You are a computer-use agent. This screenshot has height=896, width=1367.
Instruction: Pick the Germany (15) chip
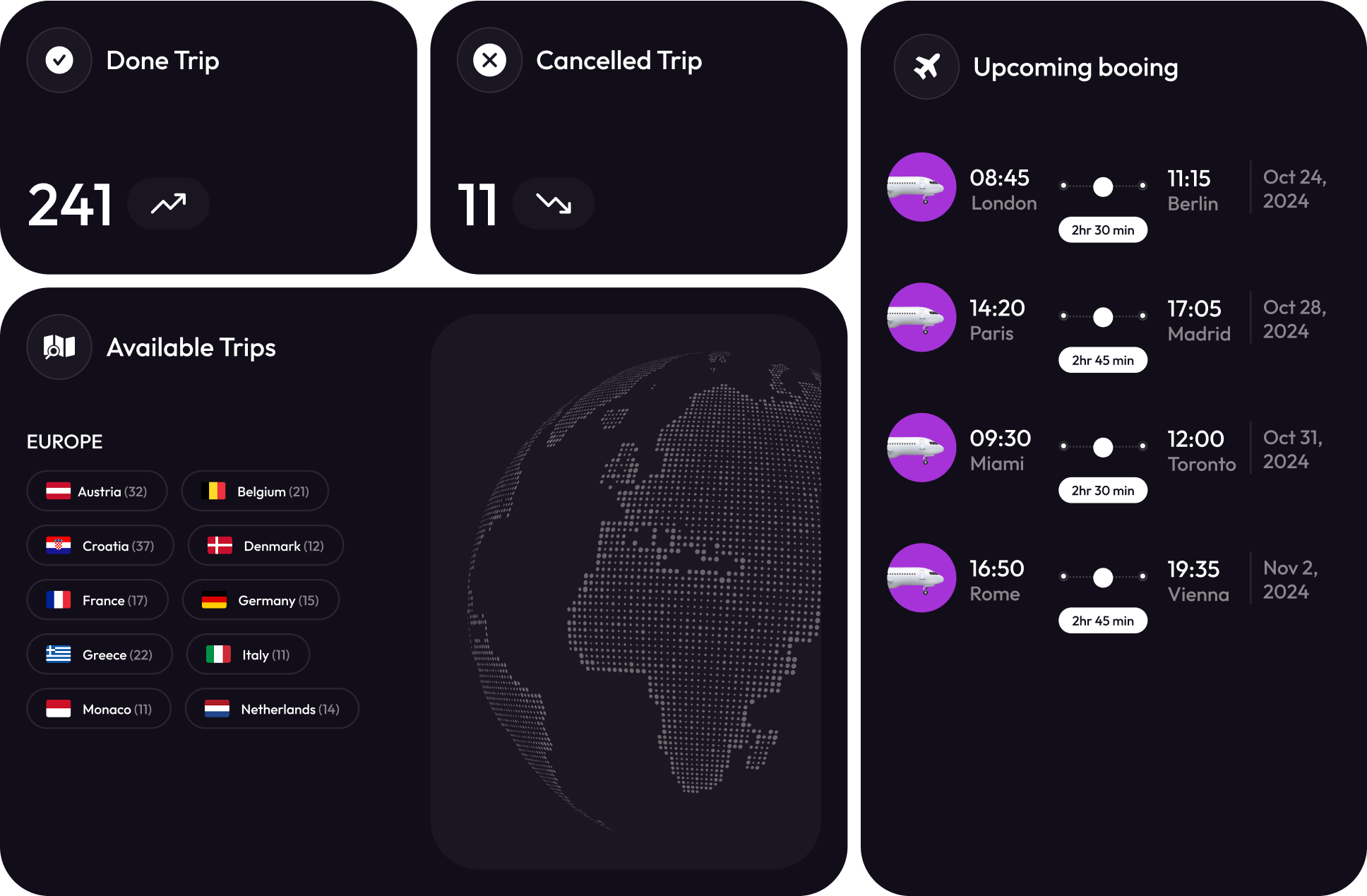point(261,599)
